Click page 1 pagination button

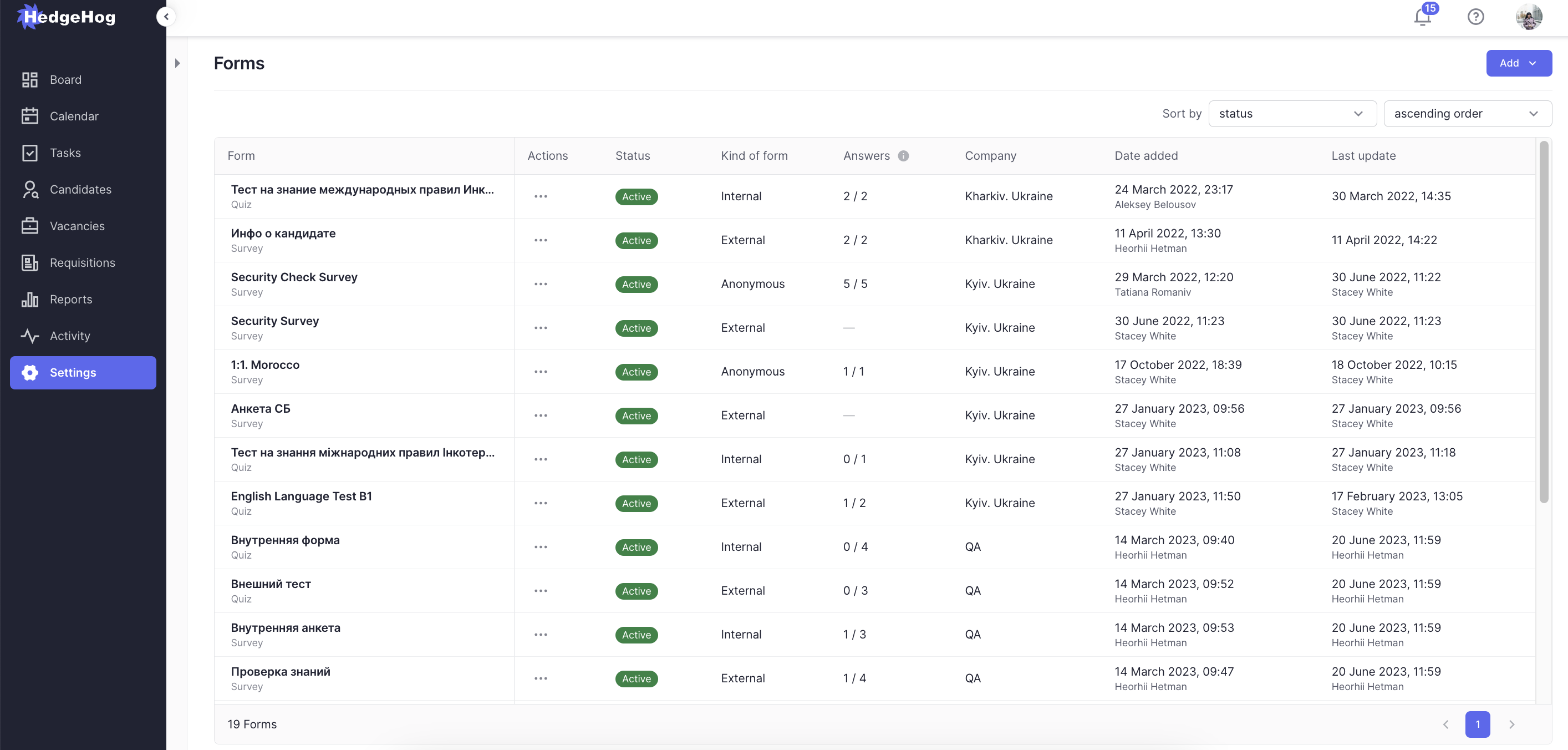coord(1477,724)
